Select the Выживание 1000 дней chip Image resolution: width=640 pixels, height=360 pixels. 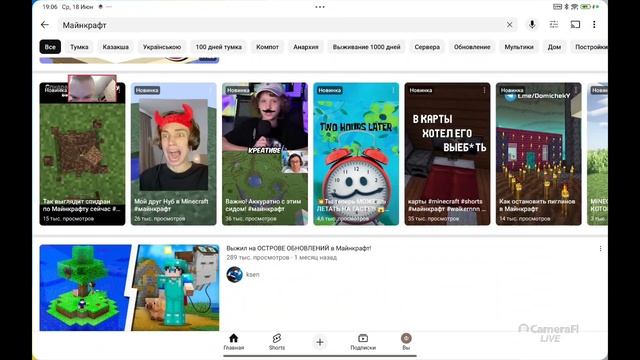366,47
